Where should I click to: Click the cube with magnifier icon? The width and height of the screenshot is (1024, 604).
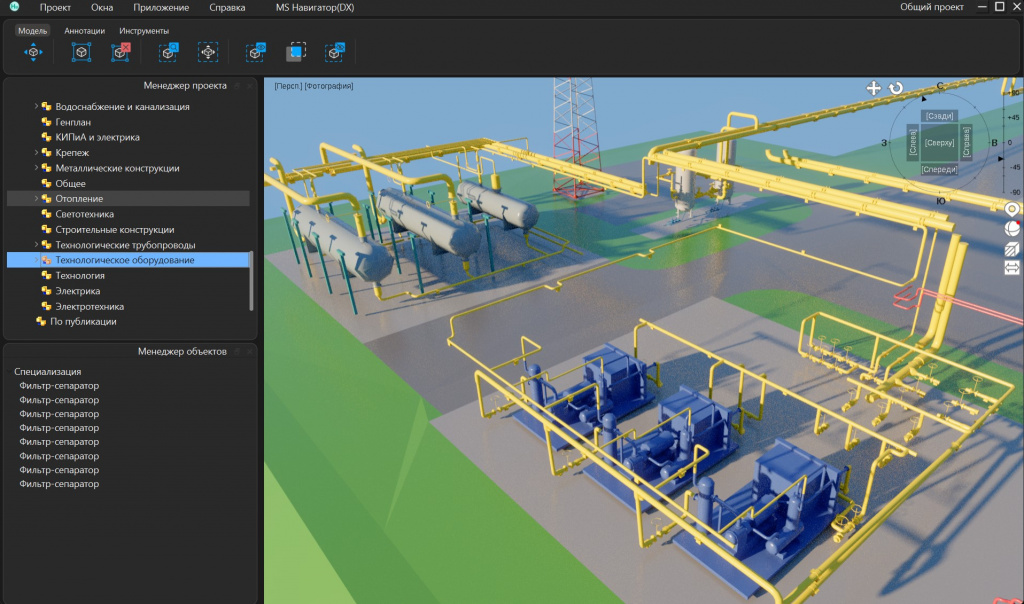click(x=168, y=52)
